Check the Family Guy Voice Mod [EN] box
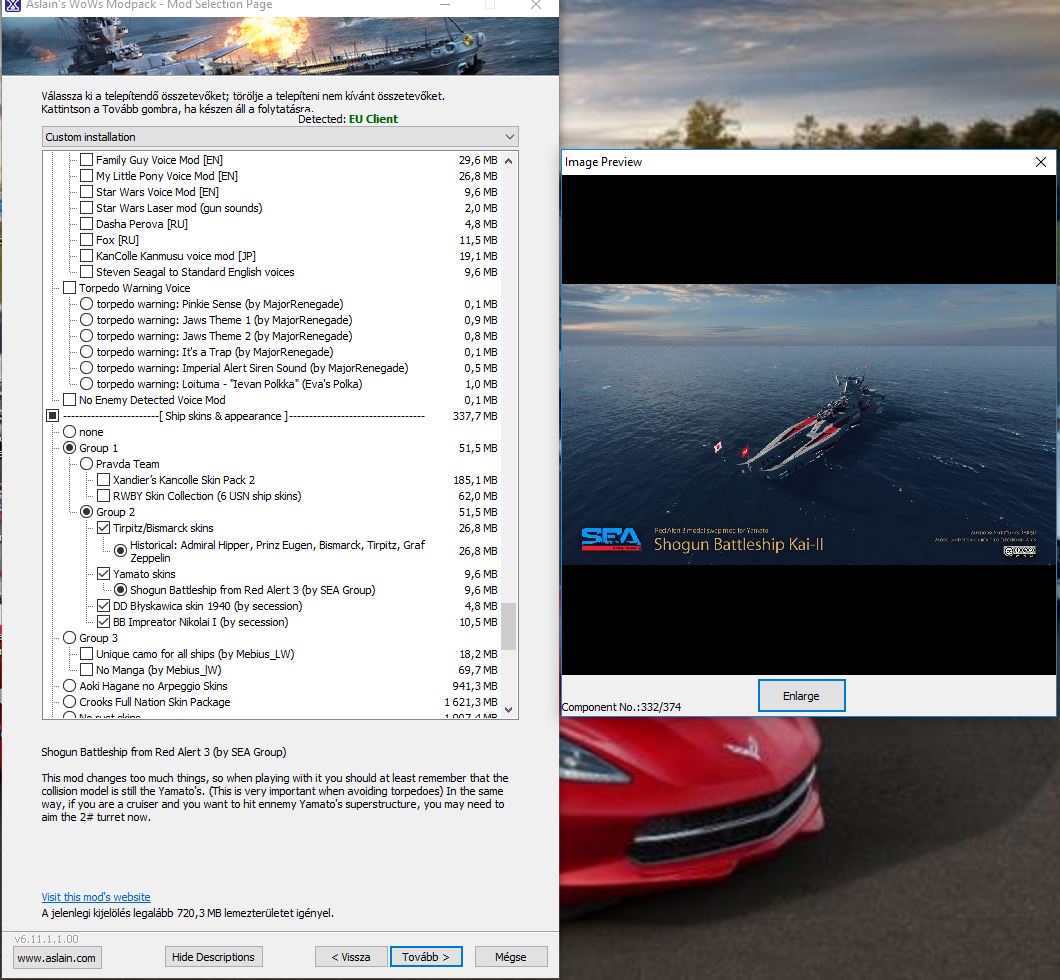This screenshot has height=980, width=1060. 87,160
